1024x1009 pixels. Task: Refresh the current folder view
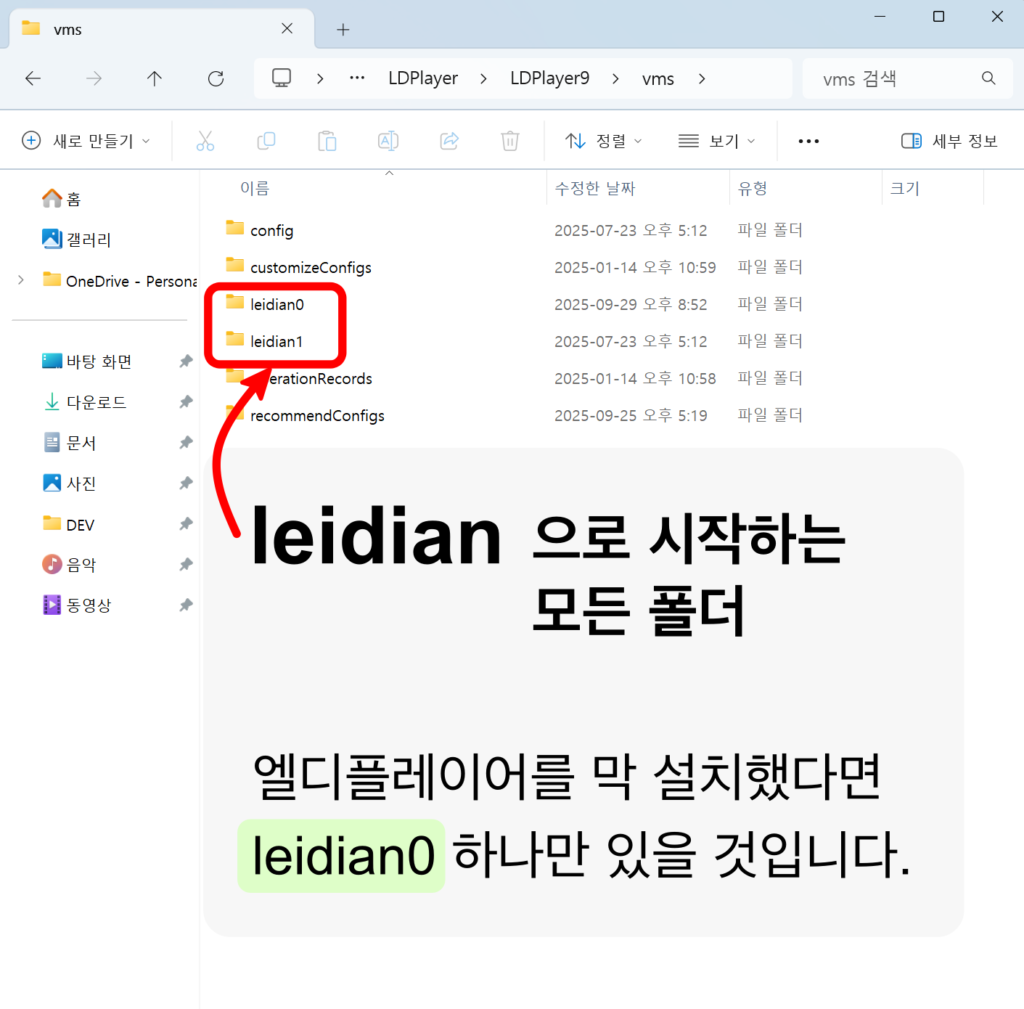[x=215, y=79]
